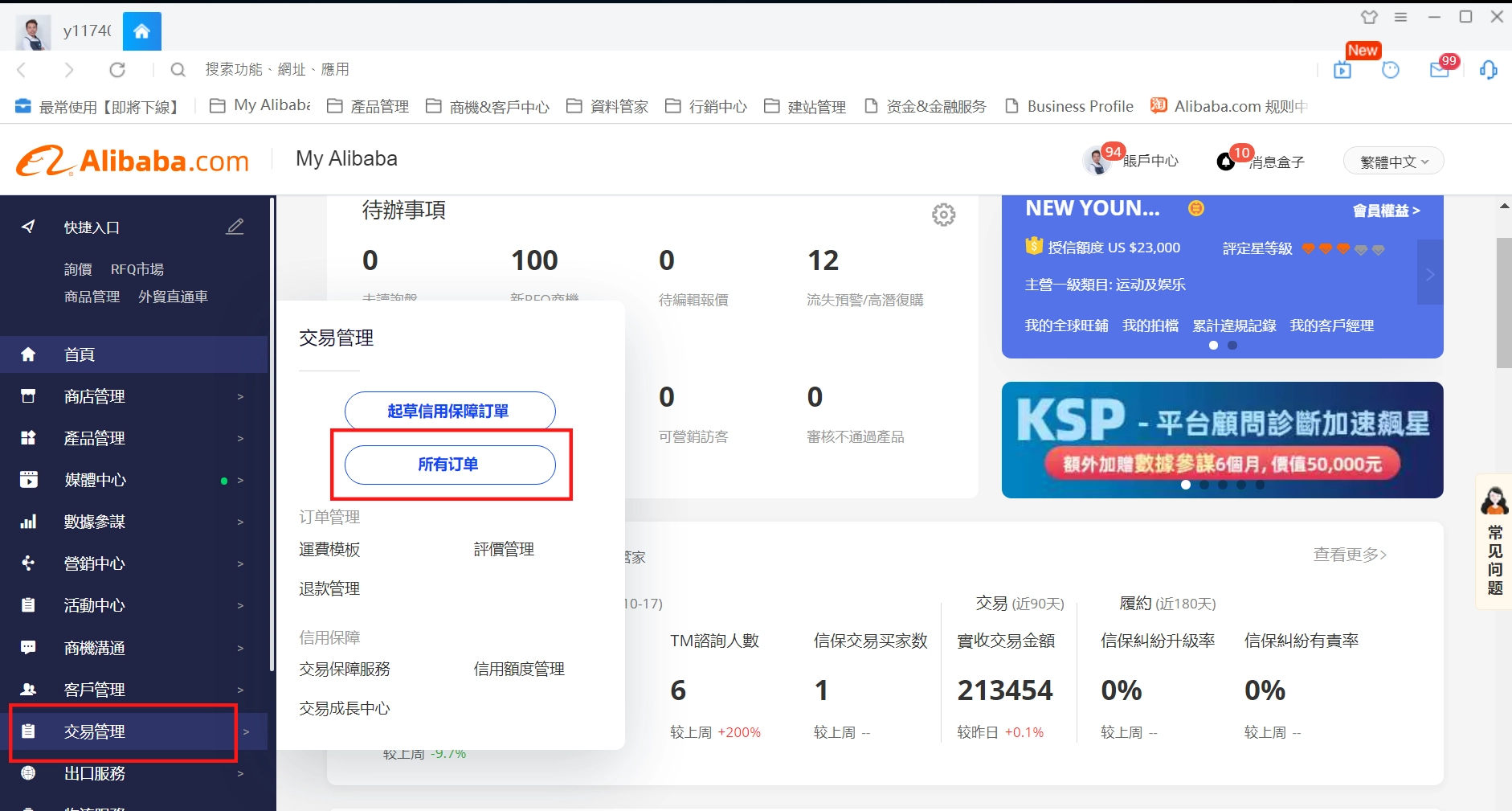Click the skin shirt icon in title bar
The width and height of the screenshot is (1512, 811).
pyautogui.click(x=1370, y=17)
